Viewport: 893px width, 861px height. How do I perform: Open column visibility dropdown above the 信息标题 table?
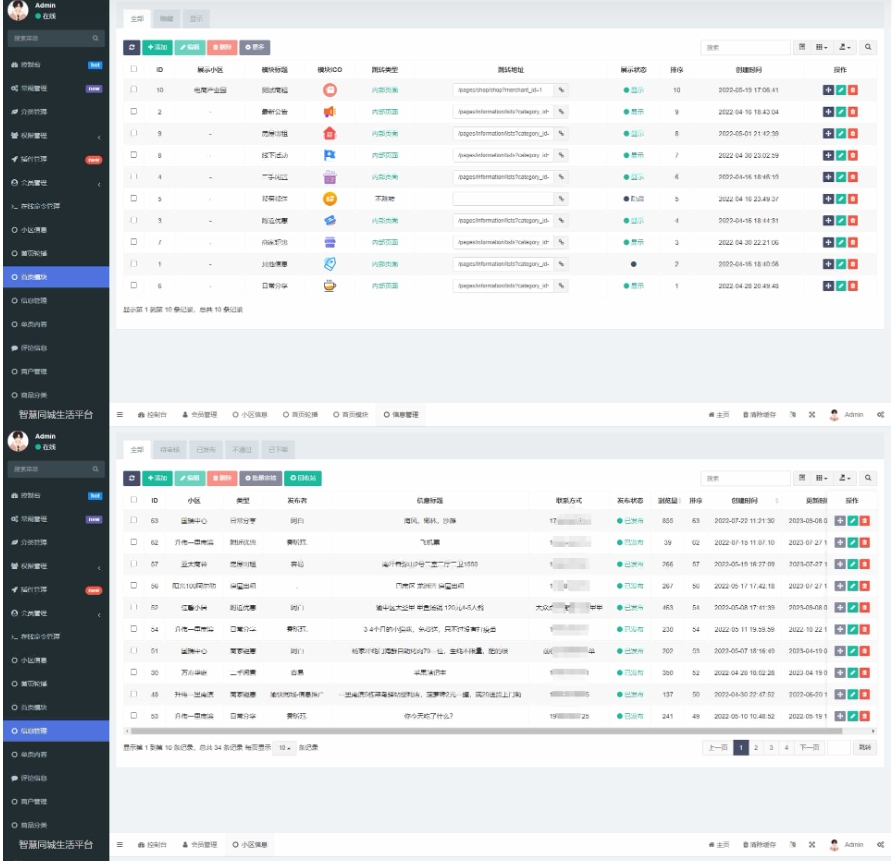pos(822,478)
